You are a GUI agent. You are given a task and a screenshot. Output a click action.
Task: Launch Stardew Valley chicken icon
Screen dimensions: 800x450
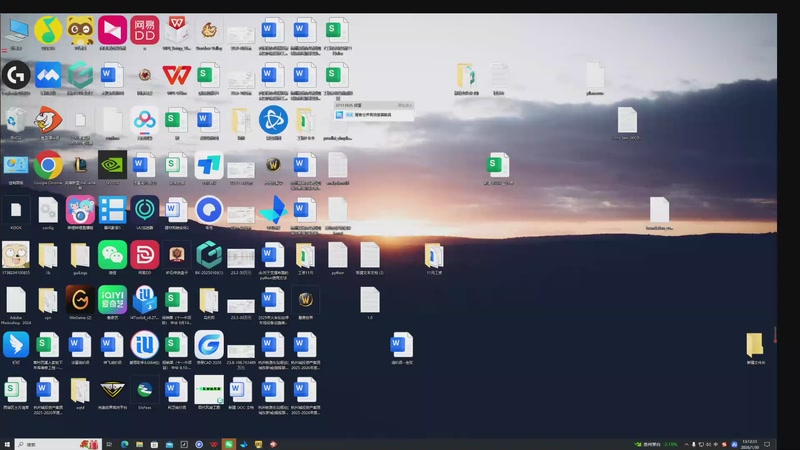point(209,32)
